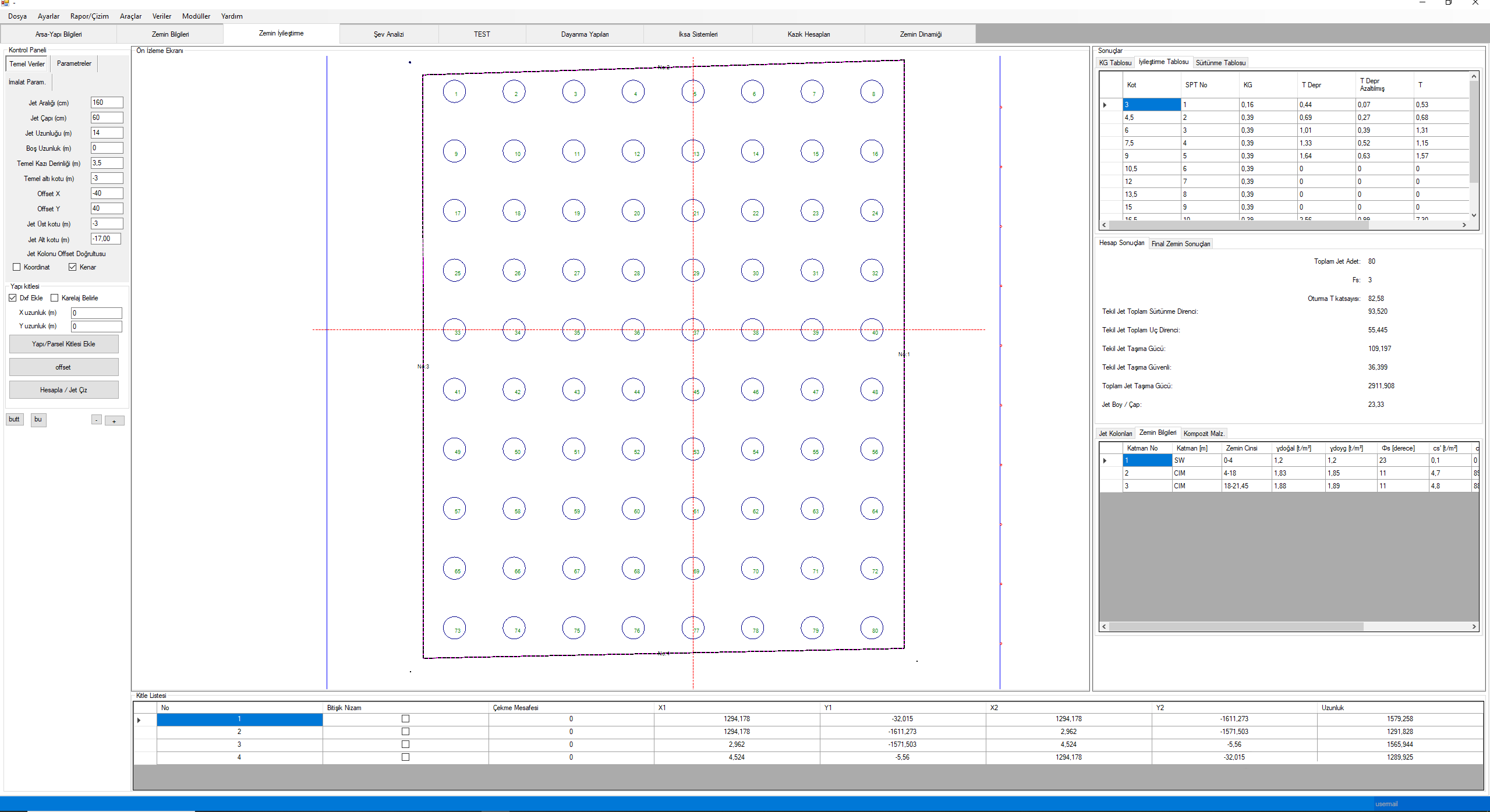Click the application icon in title bar
Viewport: 1490px width, 812px height.
(x=5, y=3)
